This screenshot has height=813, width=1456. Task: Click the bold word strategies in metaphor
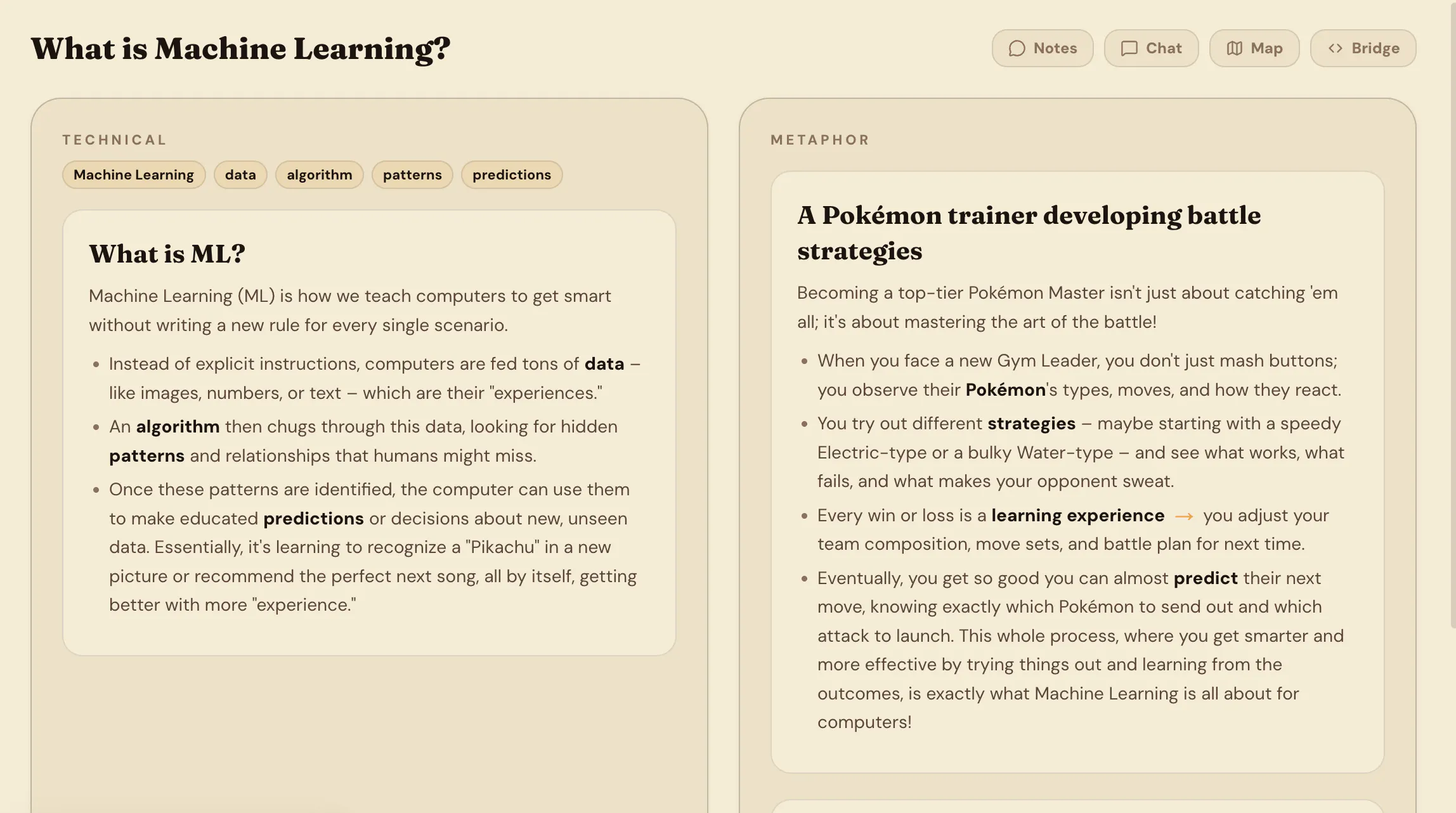tap(1031, 424)
